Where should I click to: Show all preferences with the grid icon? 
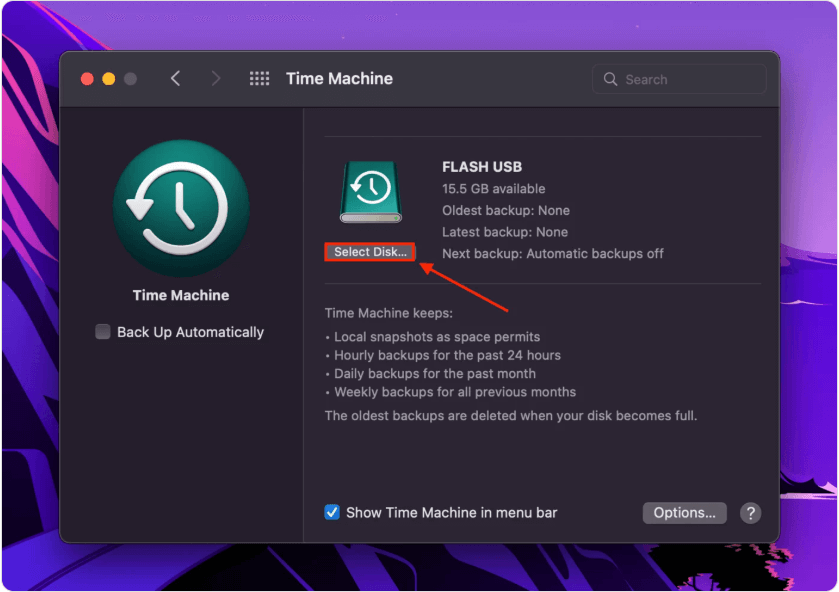click(259, 79)
